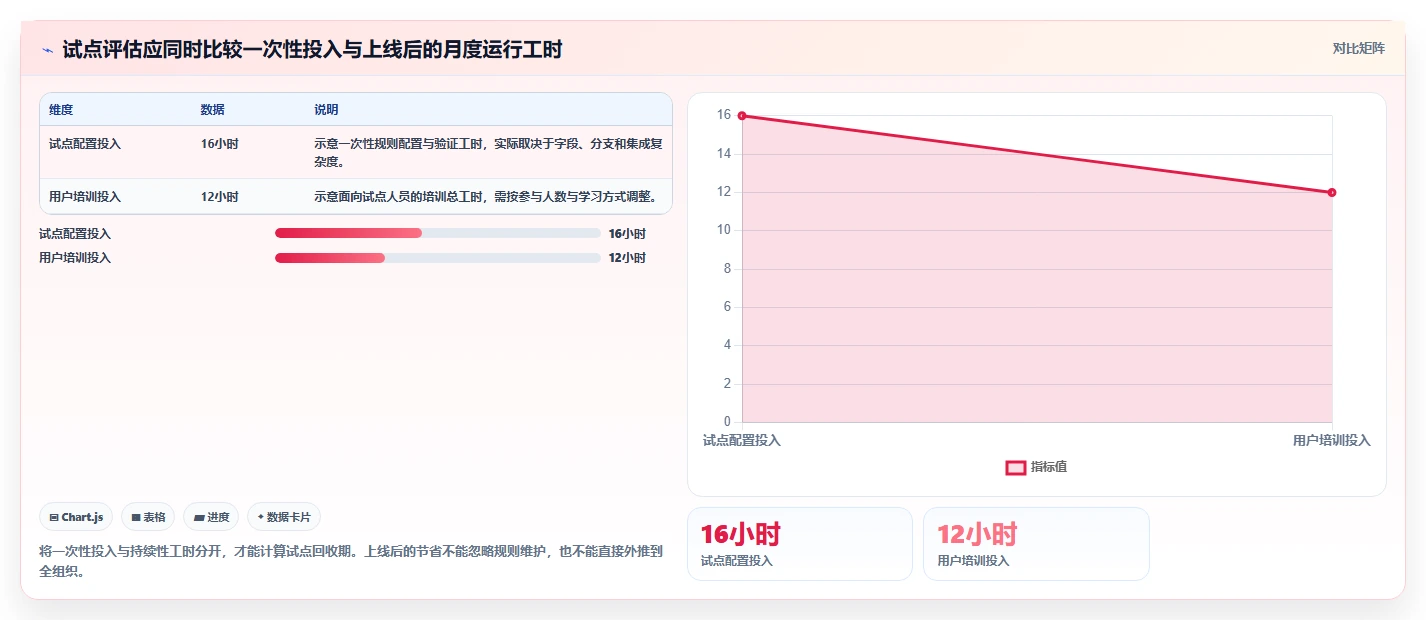Click the footnote starting 将一次性投入
The width and height of the screenshot is (1426, 620).
(x=351, y=562)
